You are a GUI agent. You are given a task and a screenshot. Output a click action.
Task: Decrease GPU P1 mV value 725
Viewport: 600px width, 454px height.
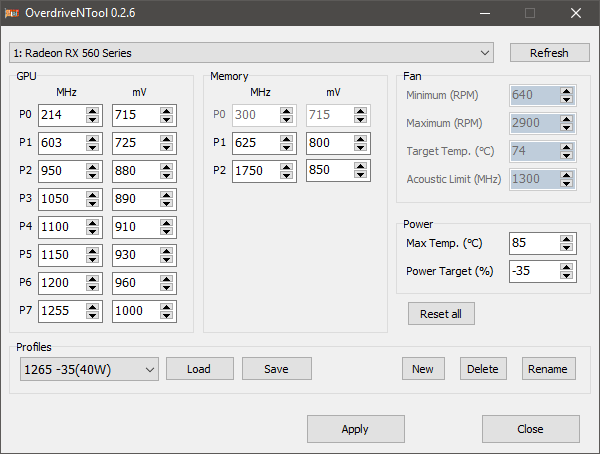tap(166, 147)
